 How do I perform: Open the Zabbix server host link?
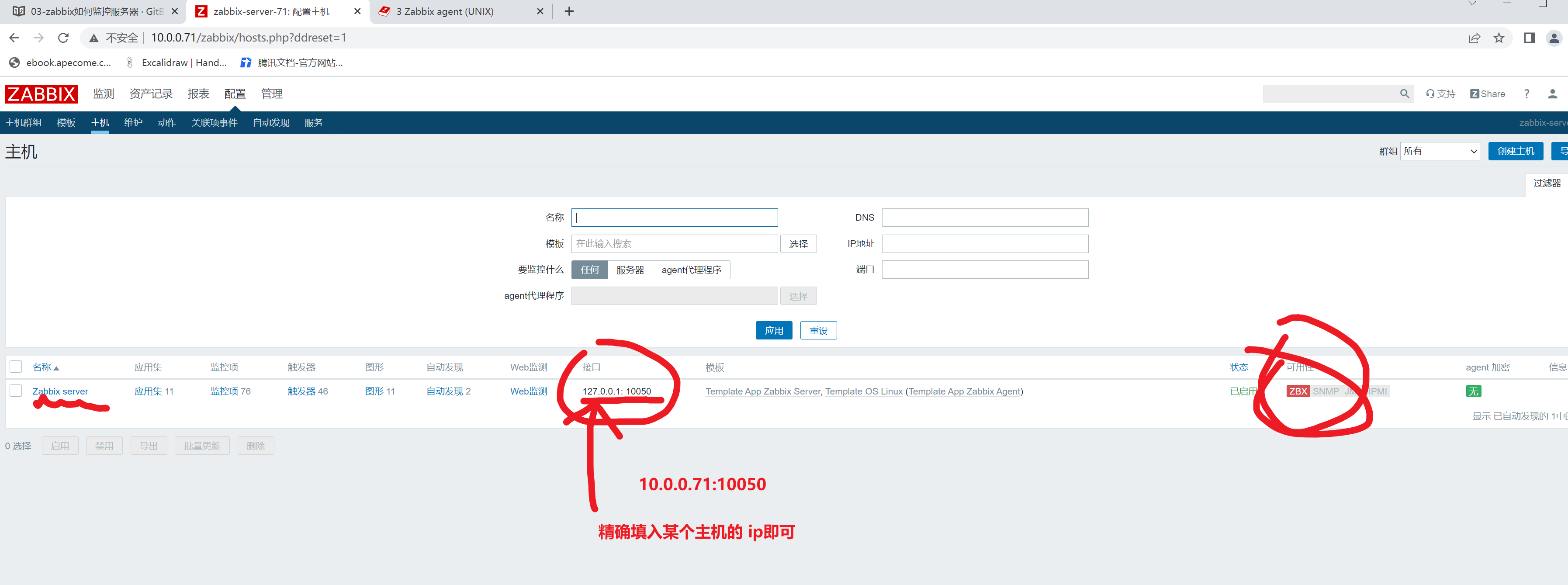60,391
